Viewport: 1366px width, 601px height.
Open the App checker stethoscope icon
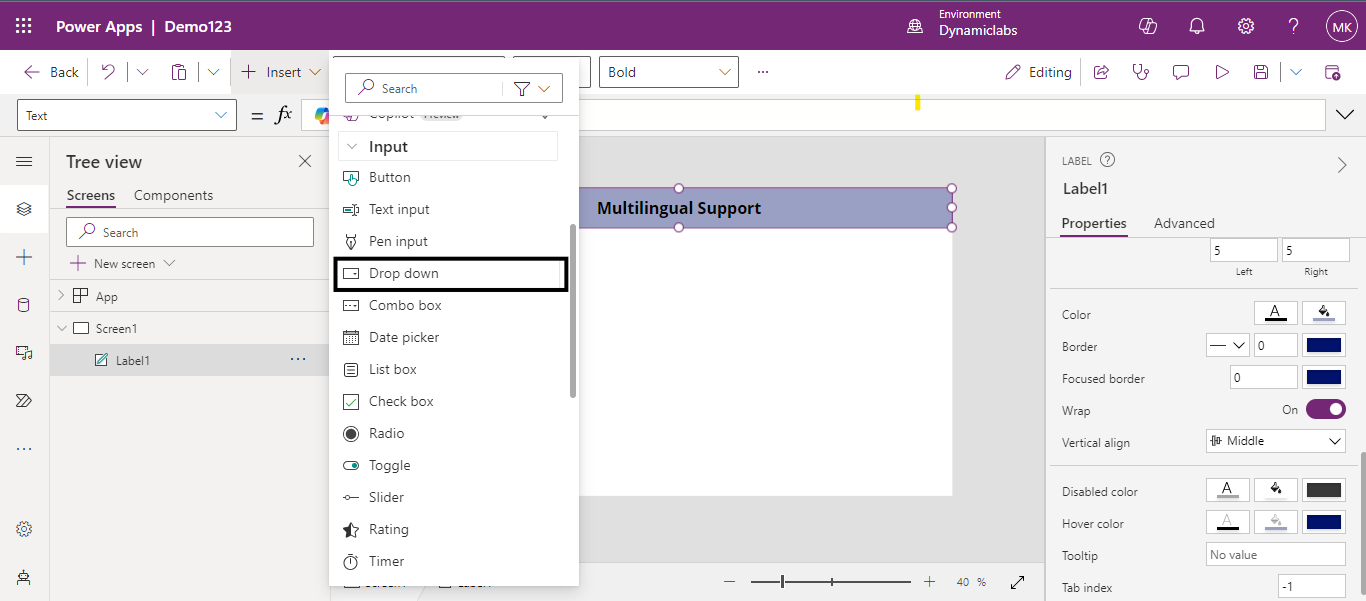point(1140,72)
